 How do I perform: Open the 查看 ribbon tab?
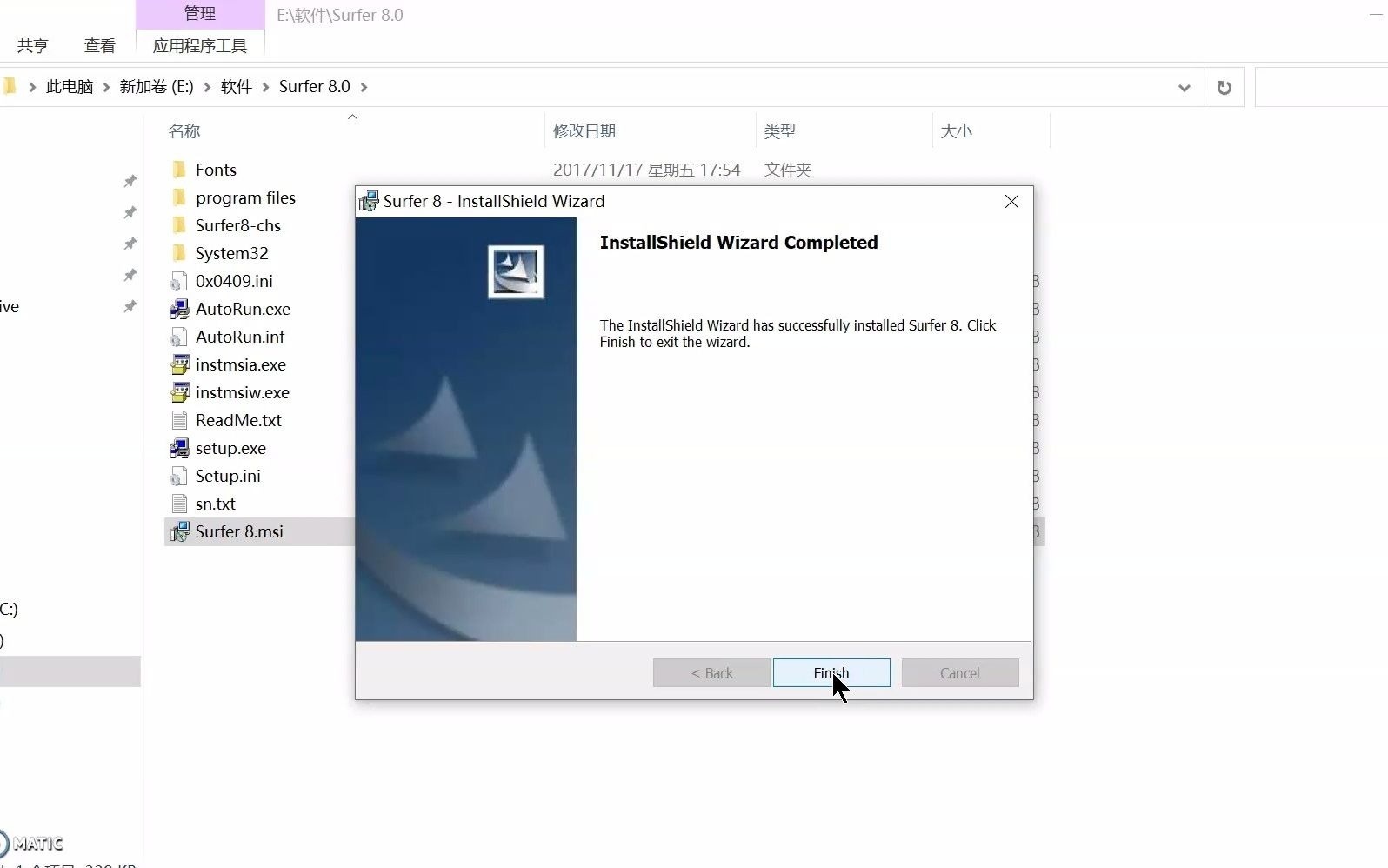tap(100, 46)
